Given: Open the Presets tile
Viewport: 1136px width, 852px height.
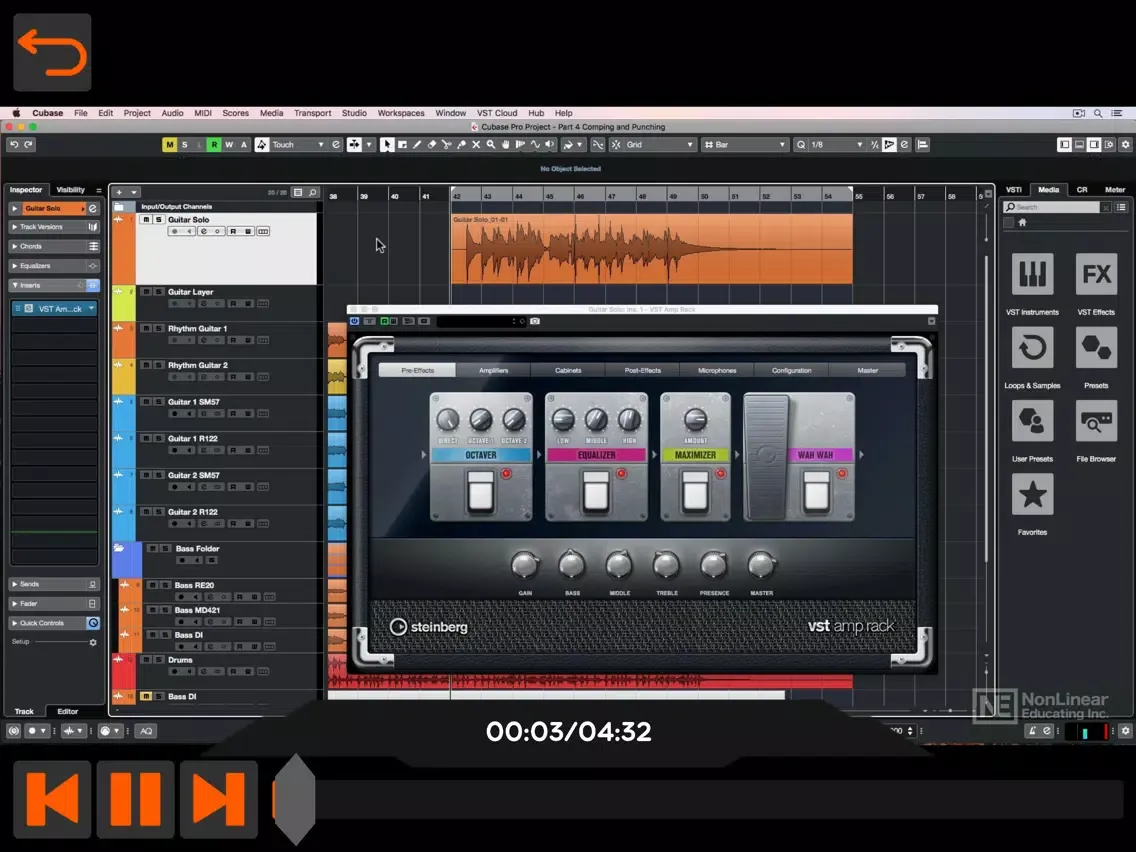Looking at the screenshot, I should tap(1095, 347).
